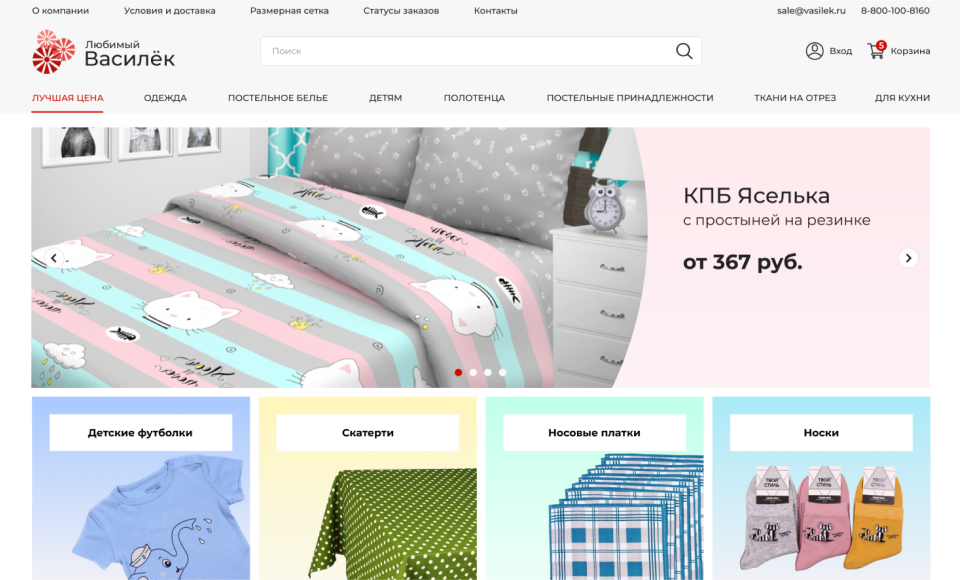Select the Лучшая цена tab

67,98
